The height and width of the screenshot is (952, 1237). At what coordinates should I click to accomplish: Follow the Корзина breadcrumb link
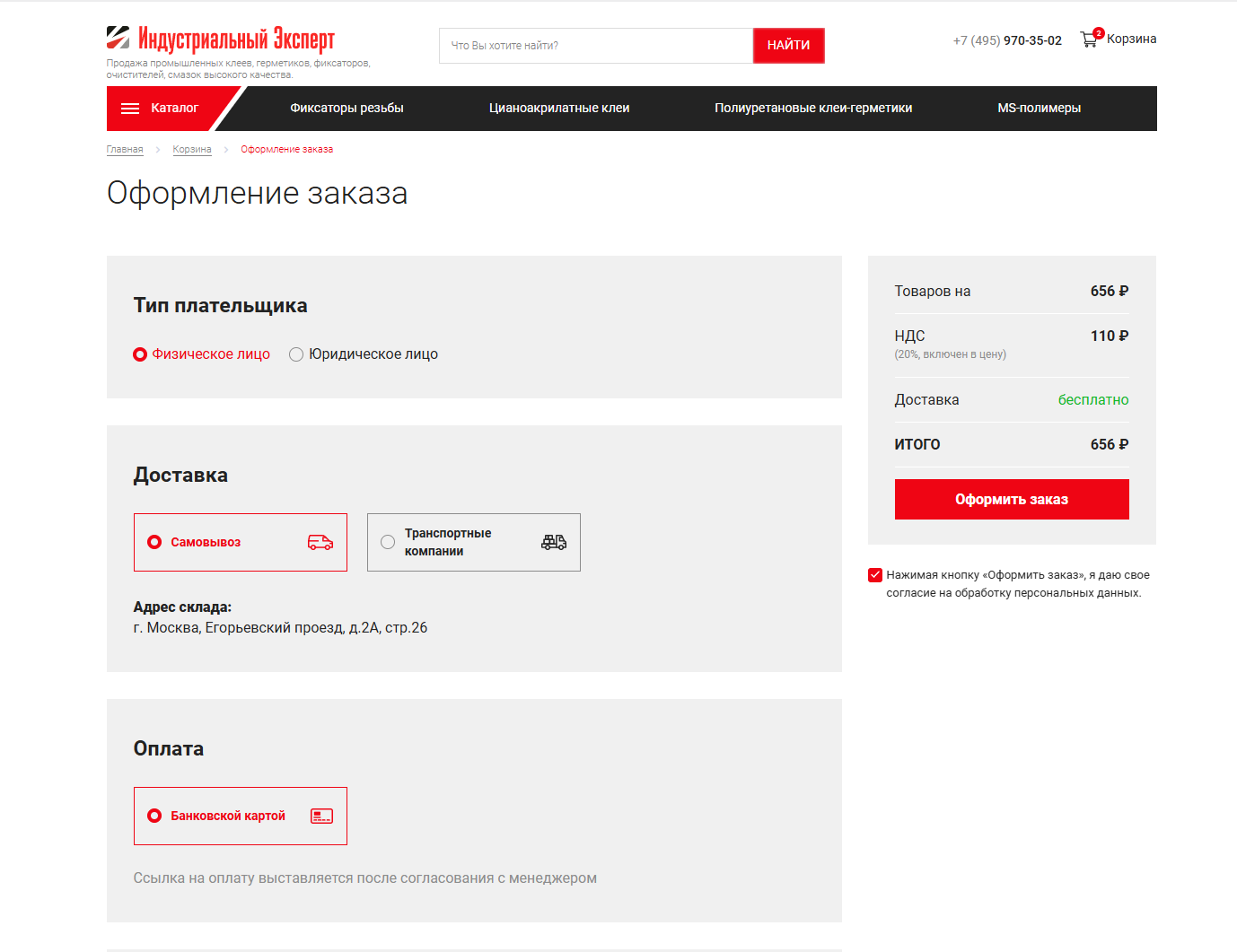click(192, 150)
